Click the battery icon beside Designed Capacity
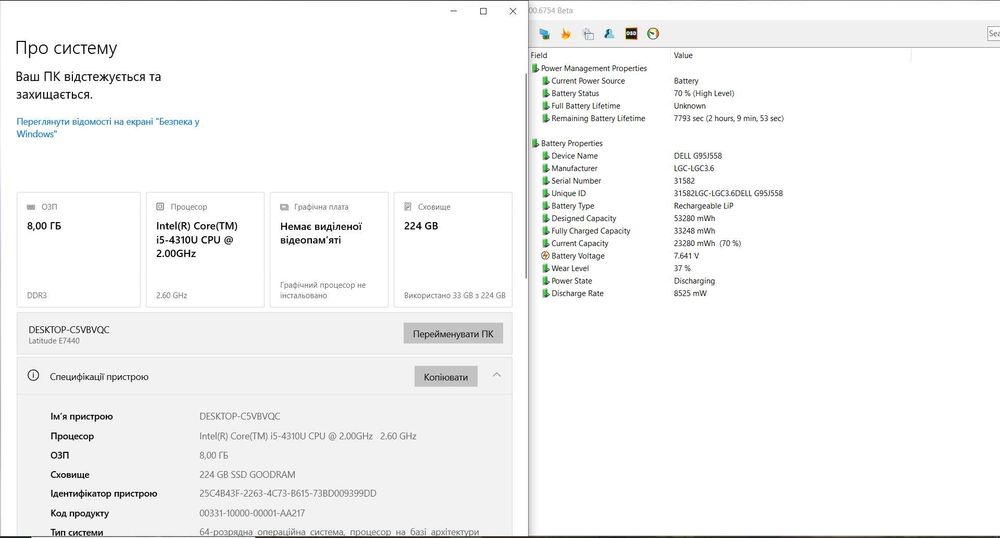Image resolution: width=1000 pixels, height=538 pixels. click(x=545, y=218)
